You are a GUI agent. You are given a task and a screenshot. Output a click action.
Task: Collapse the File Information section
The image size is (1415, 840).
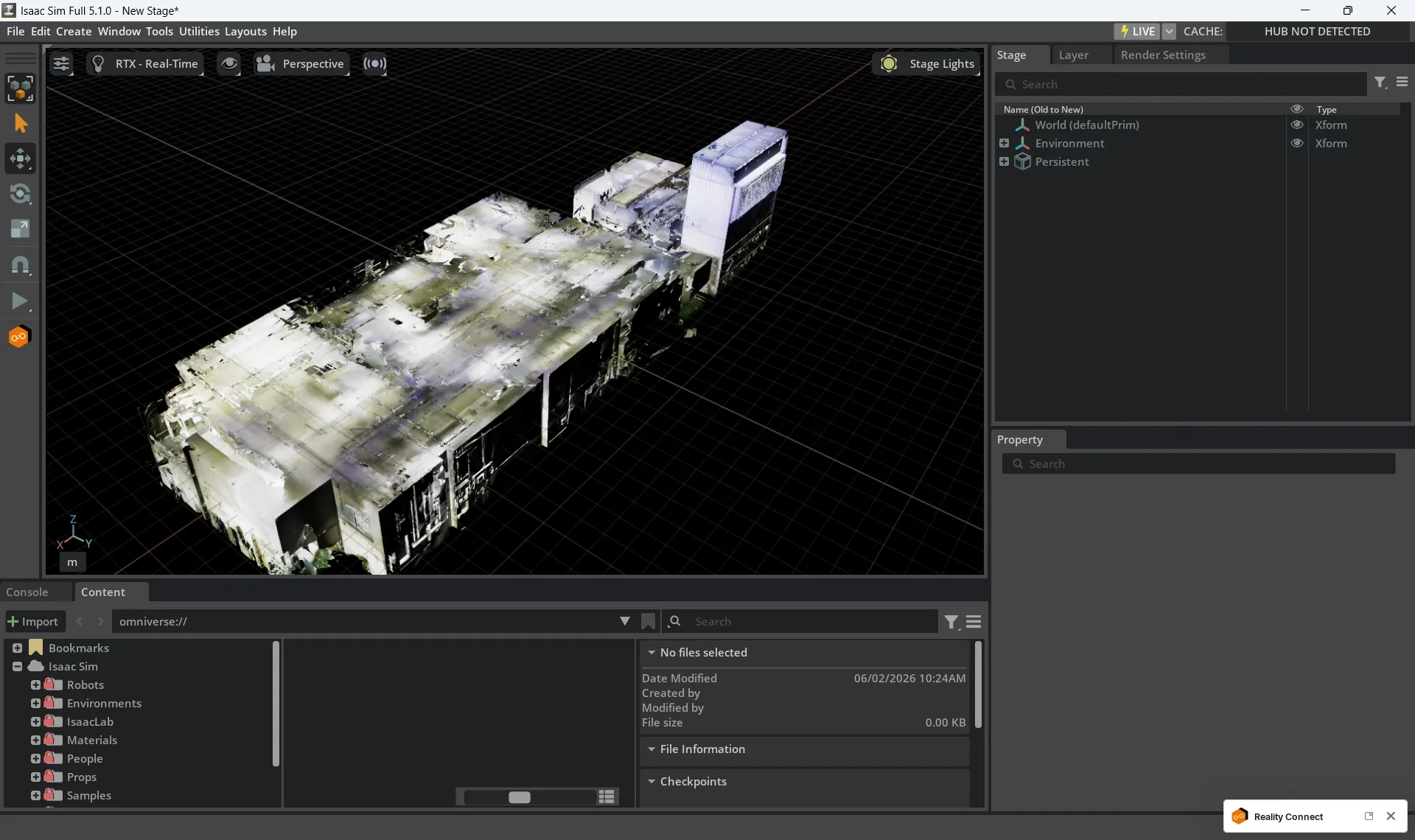point(651,749)
